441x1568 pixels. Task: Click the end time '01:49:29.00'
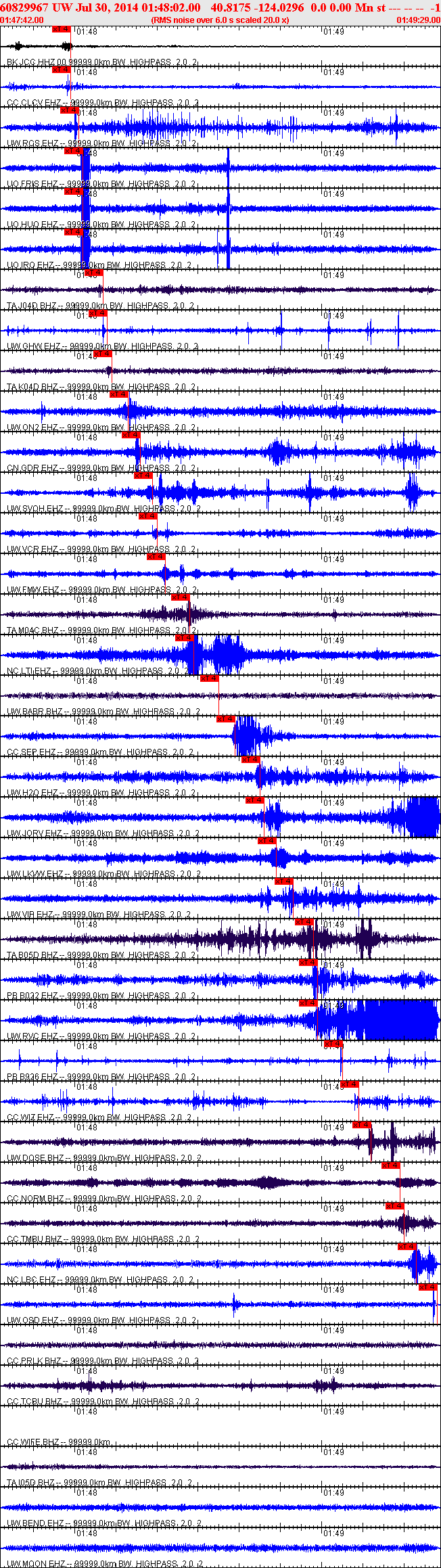point(418,20)
